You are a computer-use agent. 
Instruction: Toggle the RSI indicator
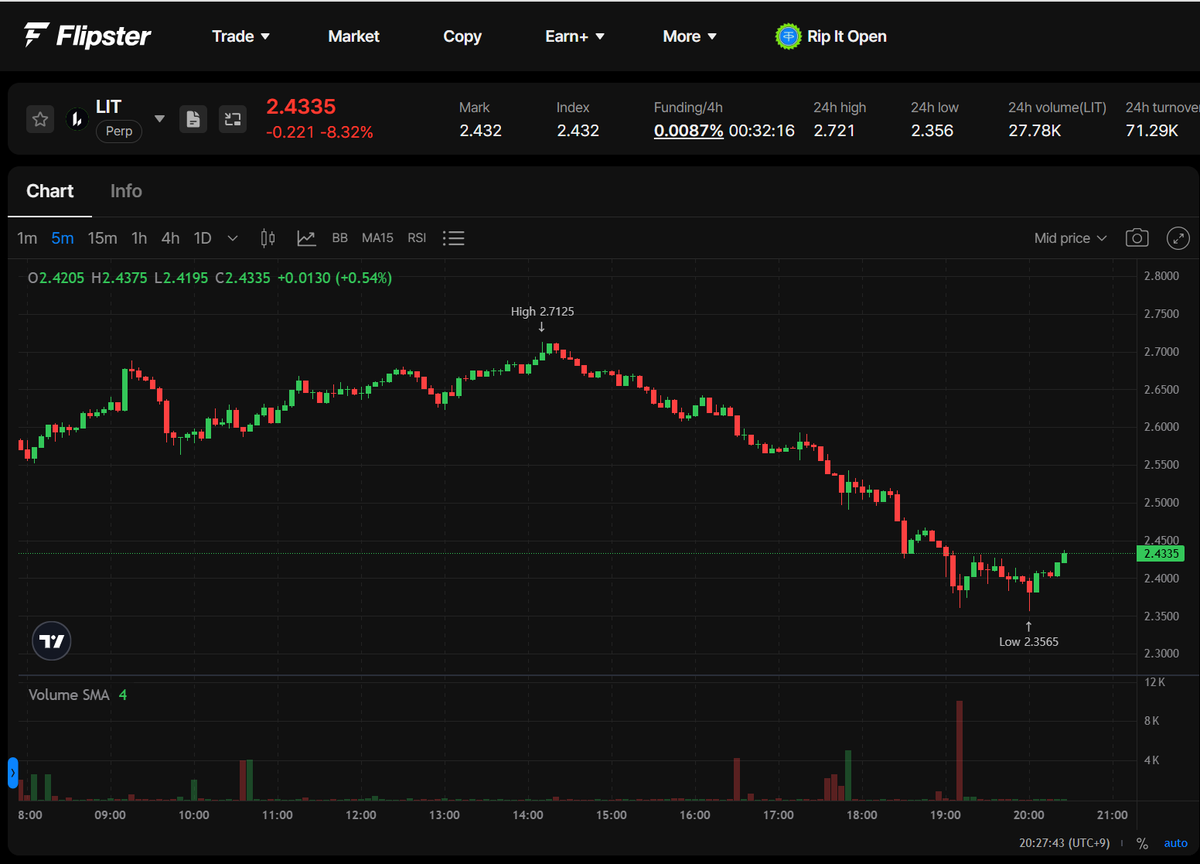pyautogui.click(x=417, y=238)
